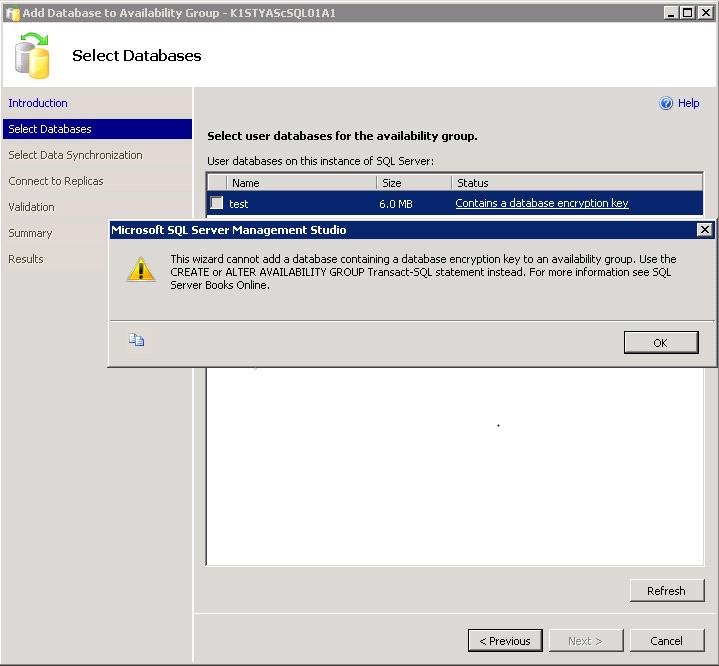Select the Summary step

pos(30,233)
